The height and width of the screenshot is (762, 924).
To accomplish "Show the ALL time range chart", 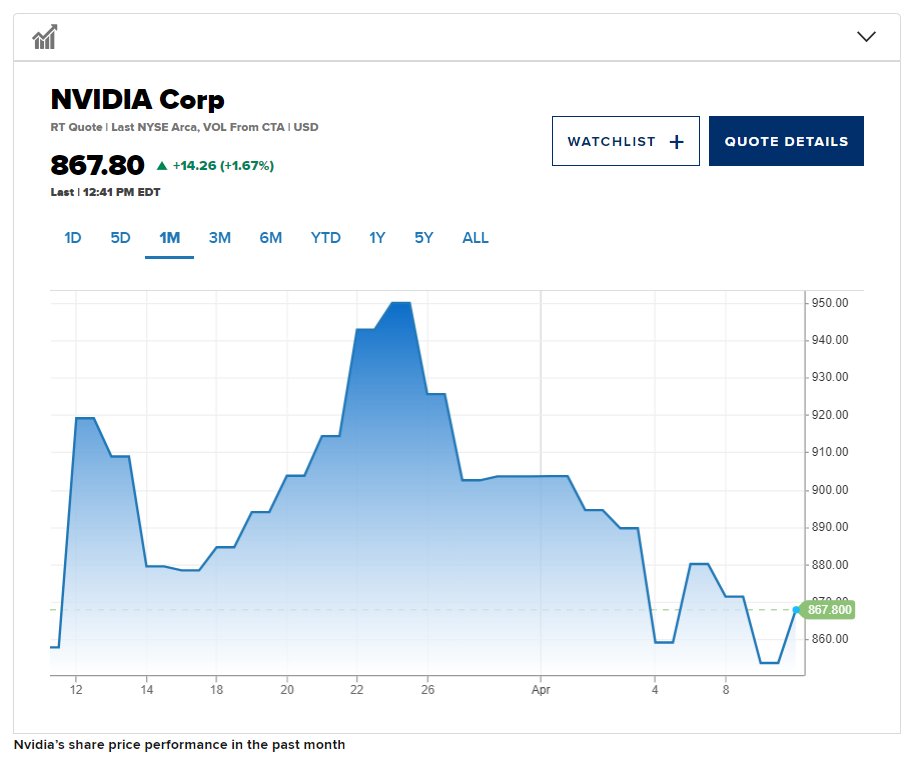I will [x=476, y=238].
